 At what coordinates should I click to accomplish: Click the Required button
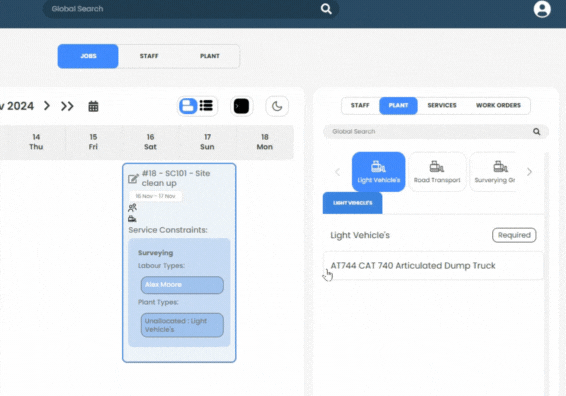514,235
